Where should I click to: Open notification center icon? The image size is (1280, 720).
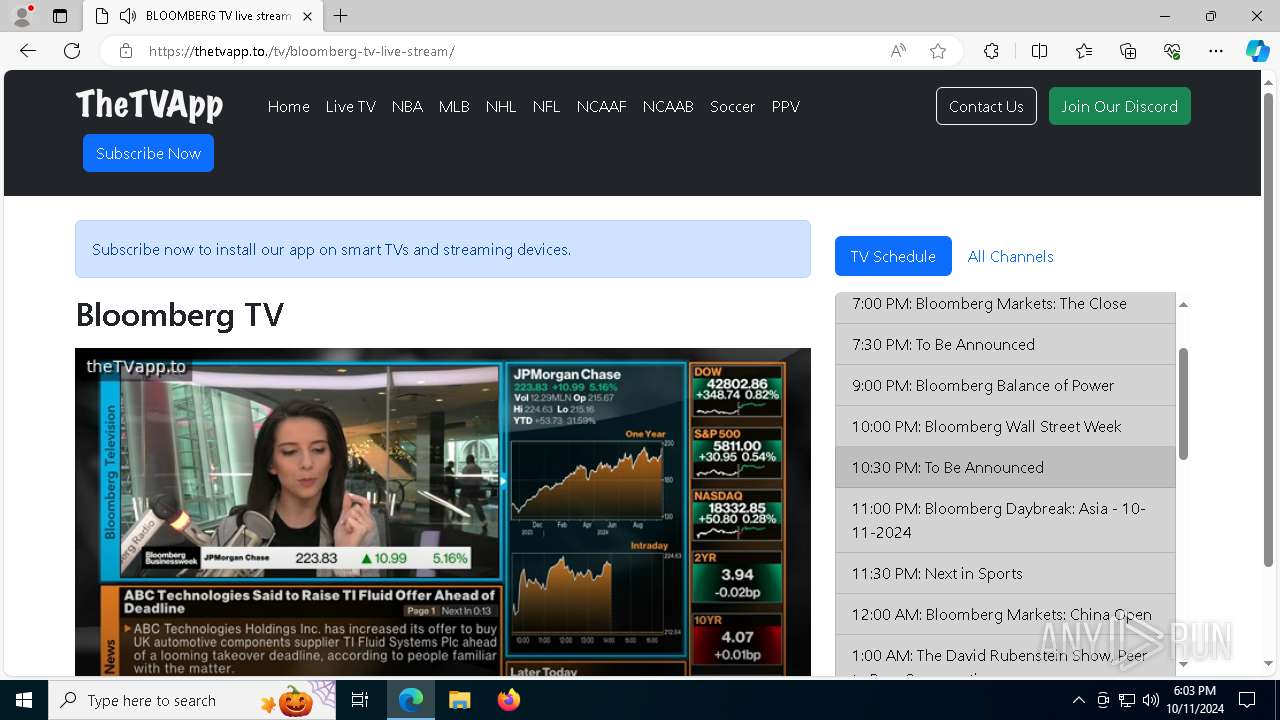pos(1247,700)
